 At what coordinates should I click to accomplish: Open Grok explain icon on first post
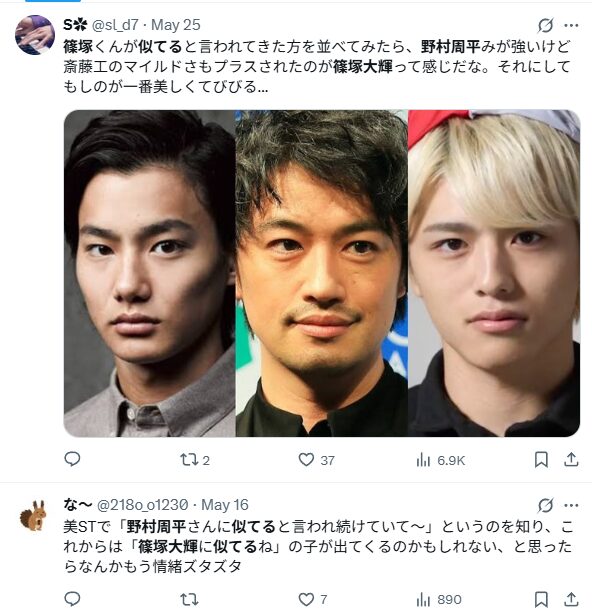[x=545, y=26]
